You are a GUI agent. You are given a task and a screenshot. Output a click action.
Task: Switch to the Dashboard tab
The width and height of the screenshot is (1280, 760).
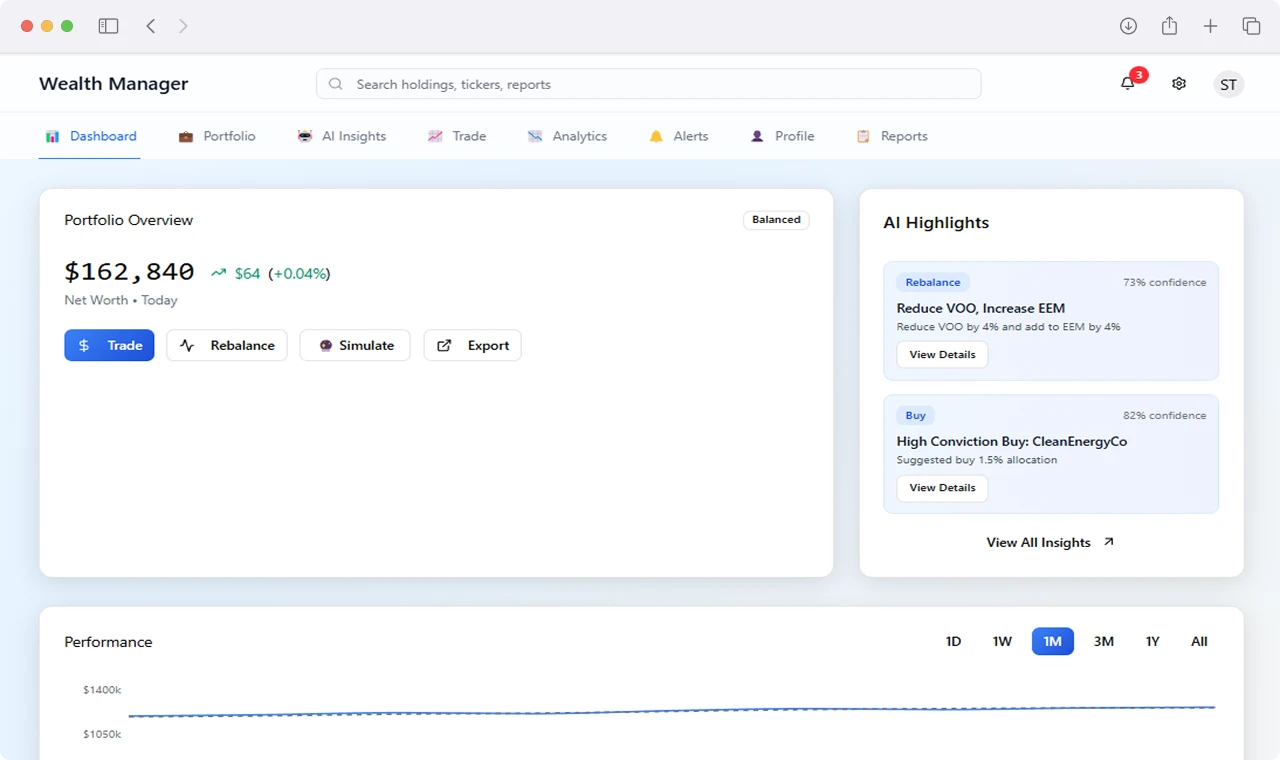(x=91, y=136)
